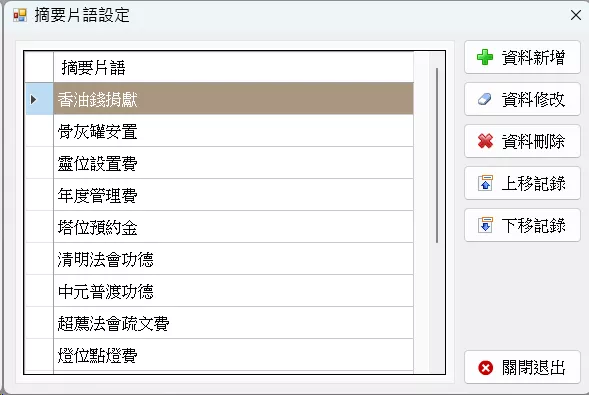Viewport: 589px width, 395px height.
Task: Click the 關閉退出 button text
Action: pyautogui.click(x=533, y=368)
